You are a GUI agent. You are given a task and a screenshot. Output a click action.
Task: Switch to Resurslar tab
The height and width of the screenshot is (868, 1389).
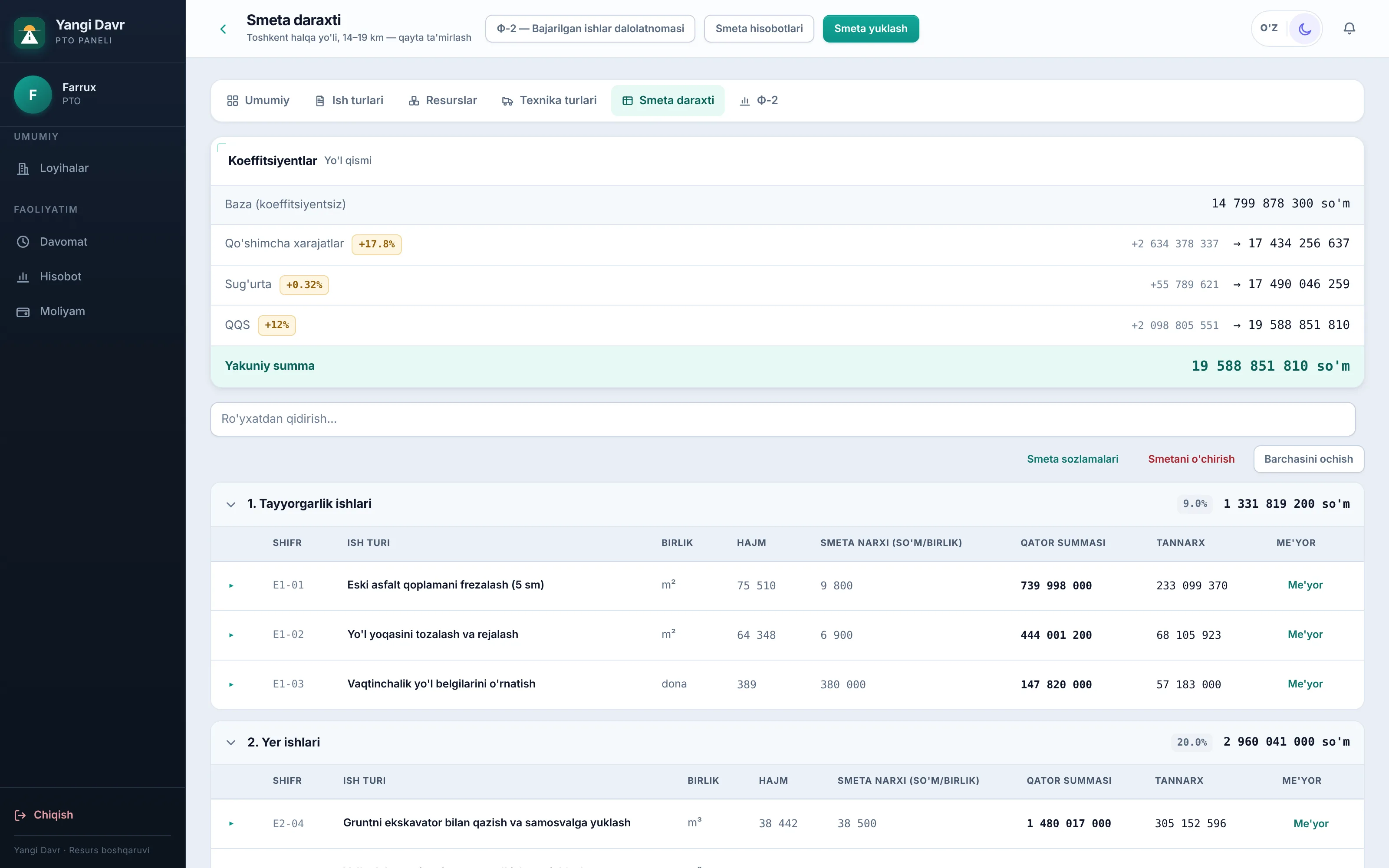443,100
